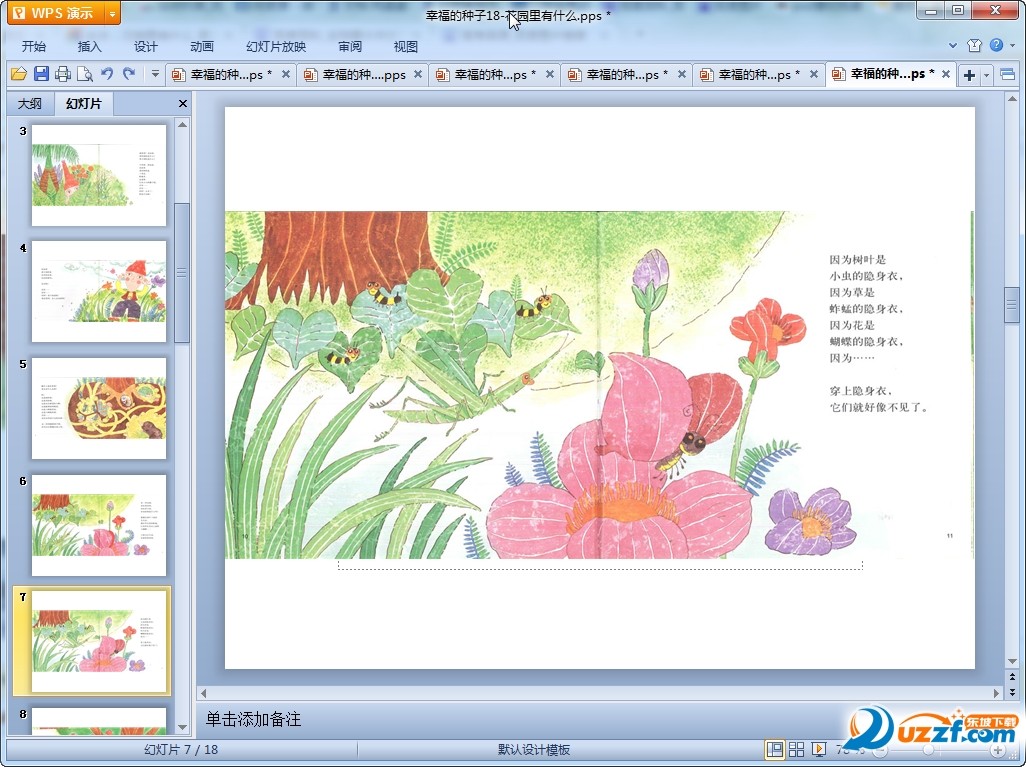Save the presentation with the floppy disk icon

coord(41,74)
